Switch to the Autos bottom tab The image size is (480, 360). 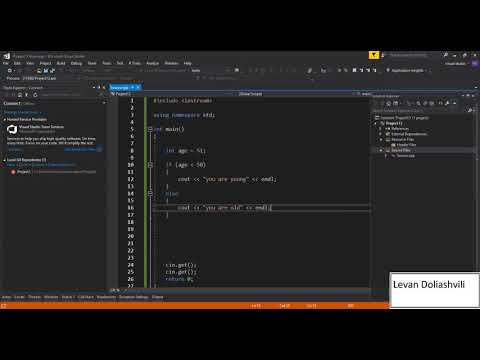coord(6,297)
